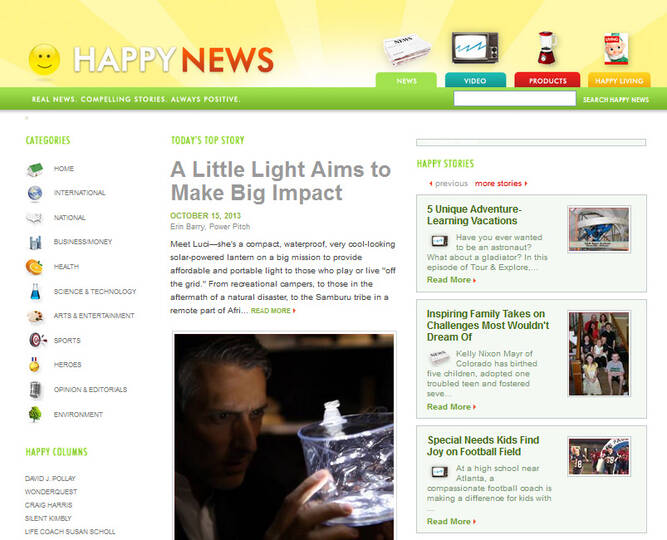Click the blender icon above Products
The width and height of the screenshot is (667, 540).
click(547, 48)
